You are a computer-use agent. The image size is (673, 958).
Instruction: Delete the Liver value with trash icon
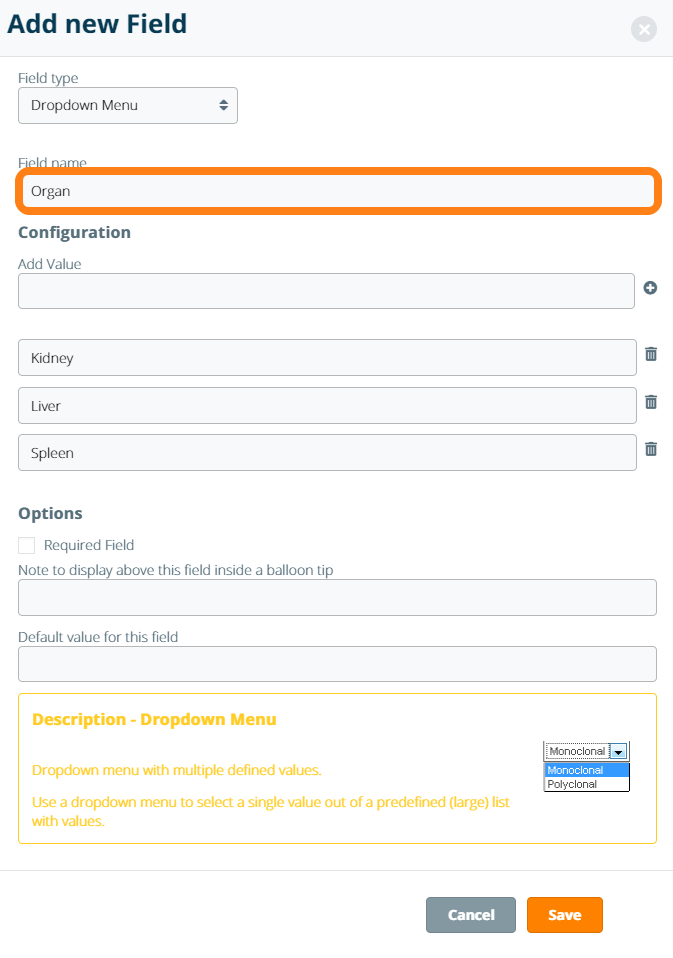[651, 402]
